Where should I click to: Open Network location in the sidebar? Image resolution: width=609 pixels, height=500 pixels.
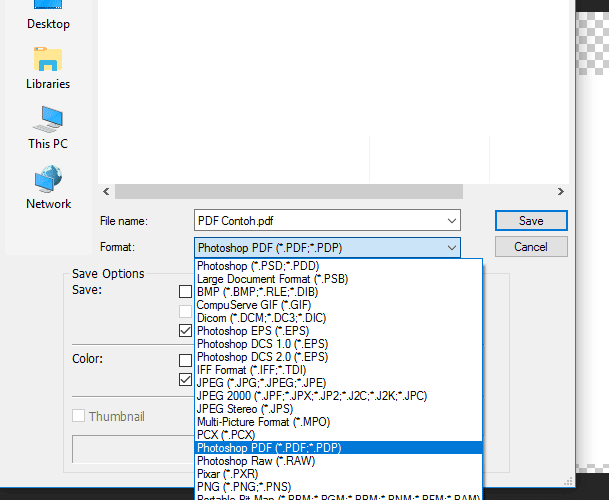click(x=48, y=188)
